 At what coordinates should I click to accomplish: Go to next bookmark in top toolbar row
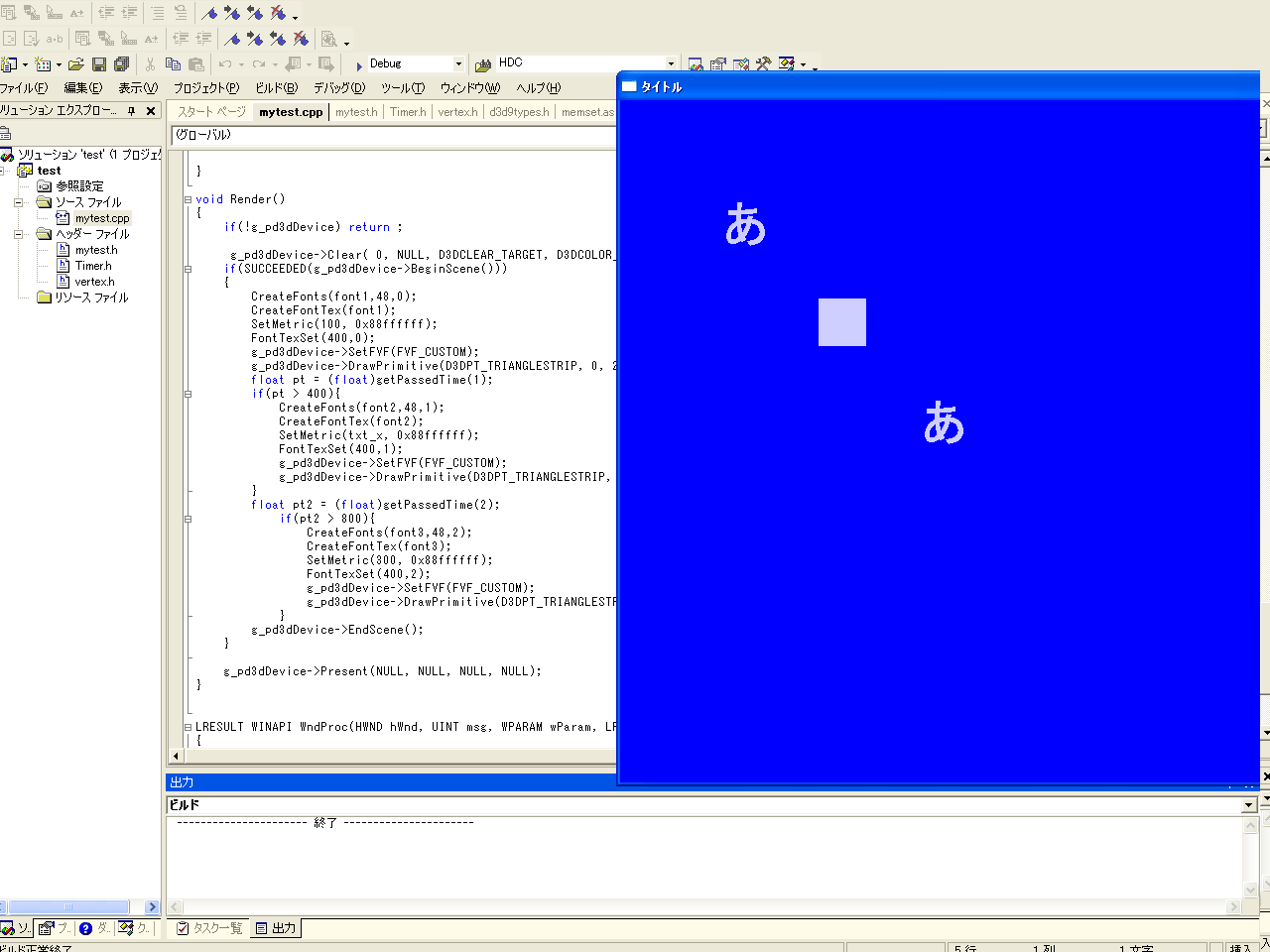point(232,13)
